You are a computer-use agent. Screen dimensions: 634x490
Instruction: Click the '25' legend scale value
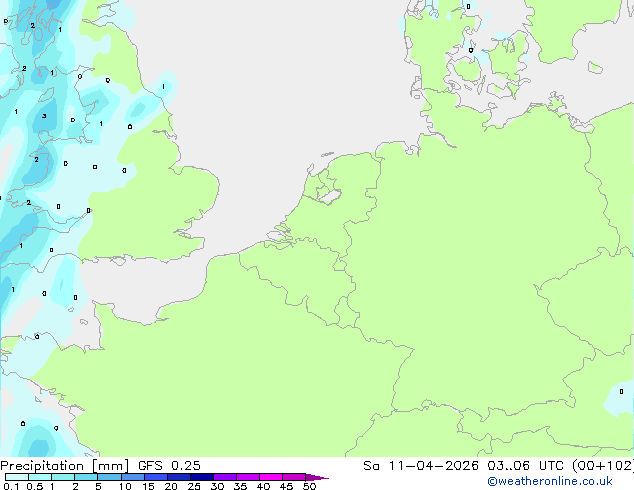(x=194, y=486)
